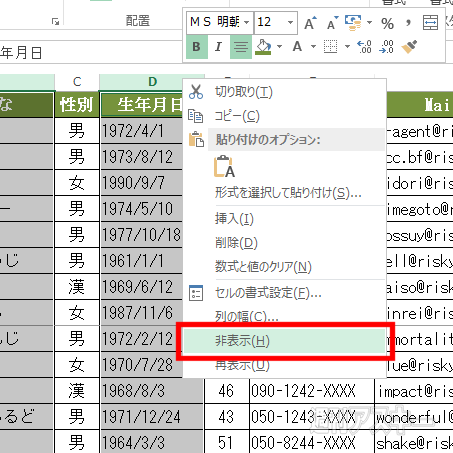Click the Increase Font Size icon
Screen dimensions: 453x453
click(310, 23)
